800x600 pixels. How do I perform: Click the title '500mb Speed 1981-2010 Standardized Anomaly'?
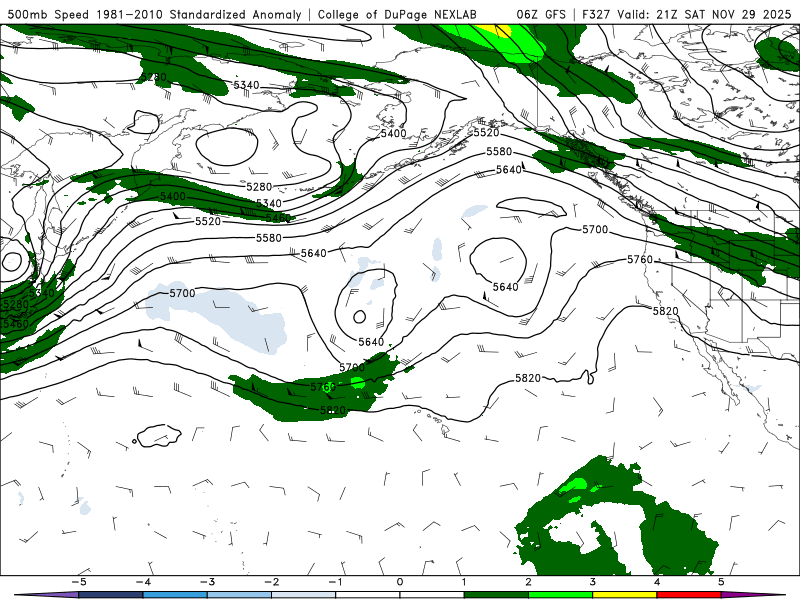coord(155,14)
